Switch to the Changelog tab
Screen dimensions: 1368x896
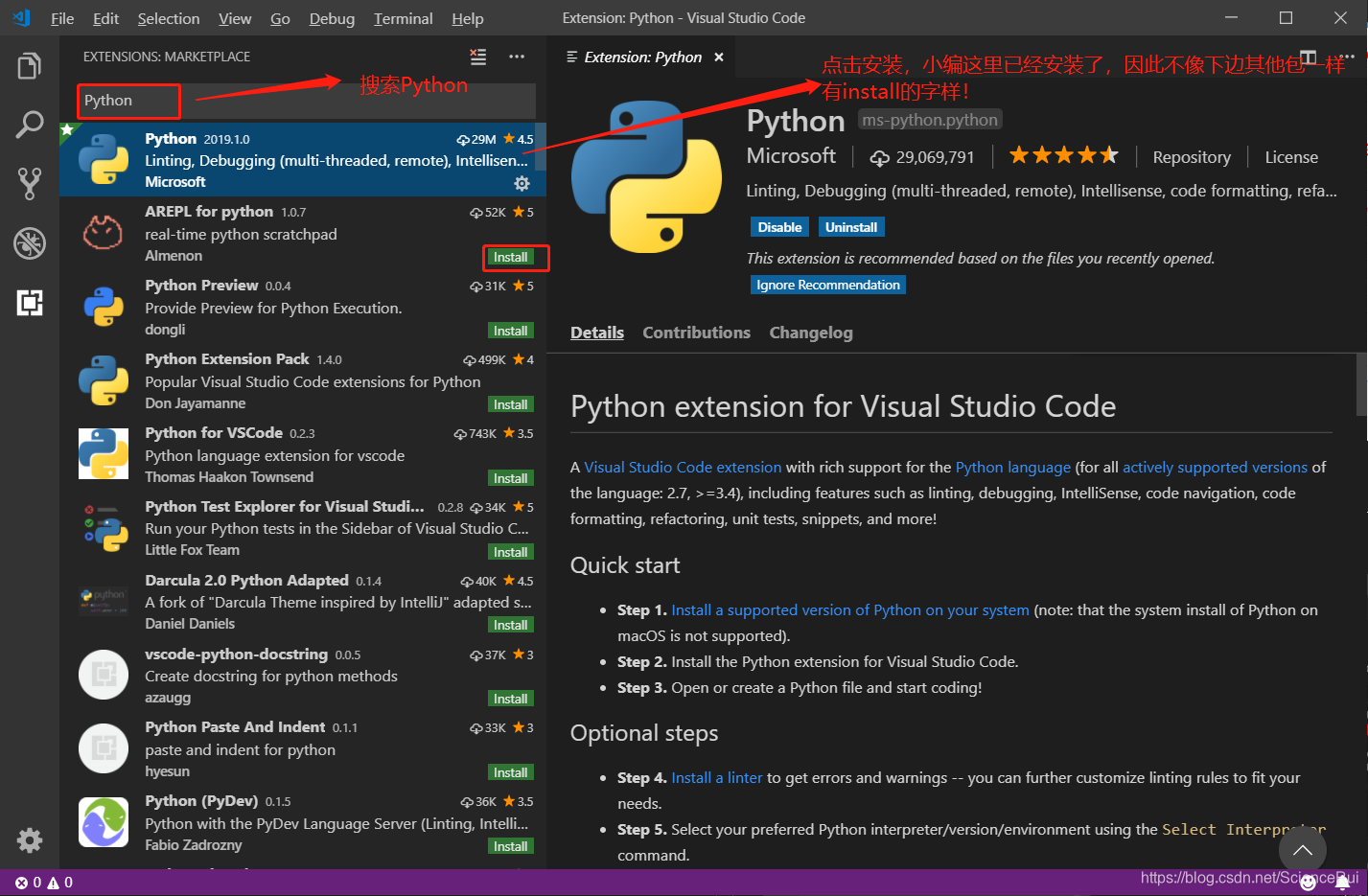coord(811,333)
